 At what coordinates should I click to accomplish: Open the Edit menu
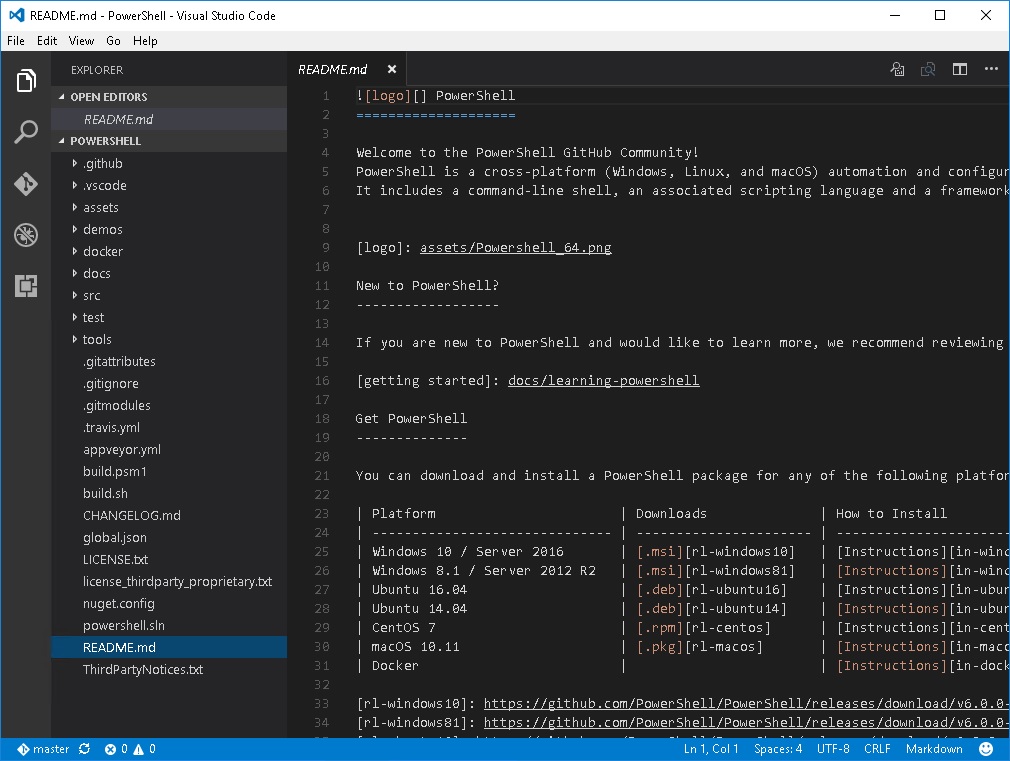46,41
